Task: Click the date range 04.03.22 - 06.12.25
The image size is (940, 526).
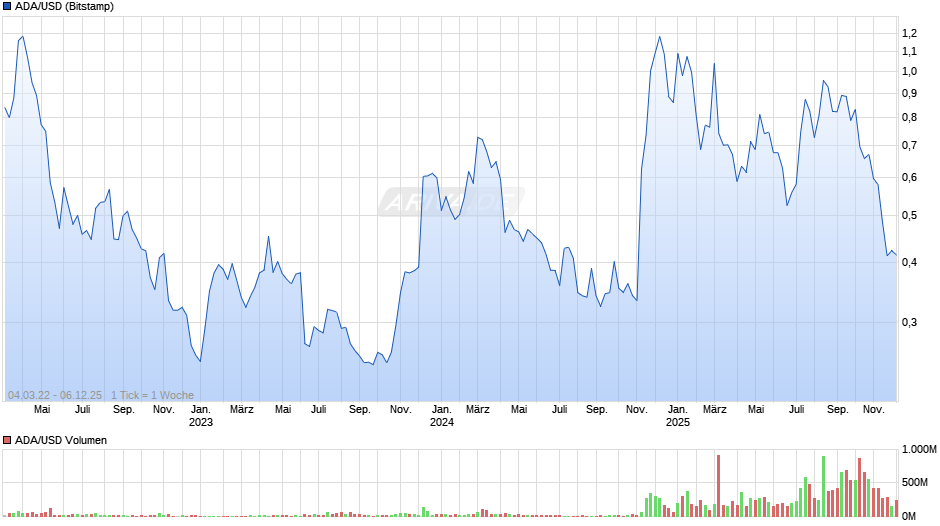Action: tap(55, 395)
